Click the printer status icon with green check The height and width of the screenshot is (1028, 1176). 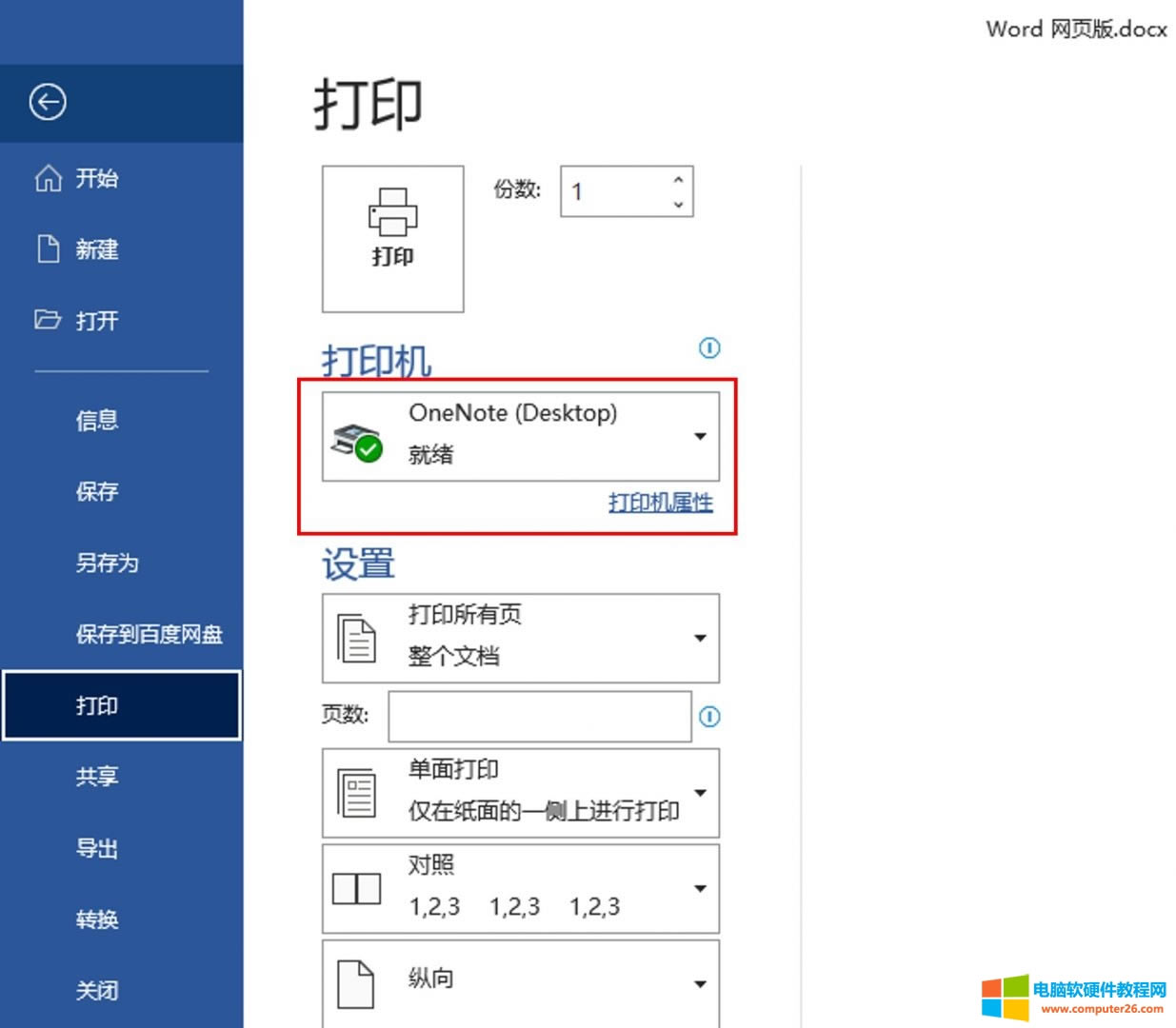coord(355,440)
